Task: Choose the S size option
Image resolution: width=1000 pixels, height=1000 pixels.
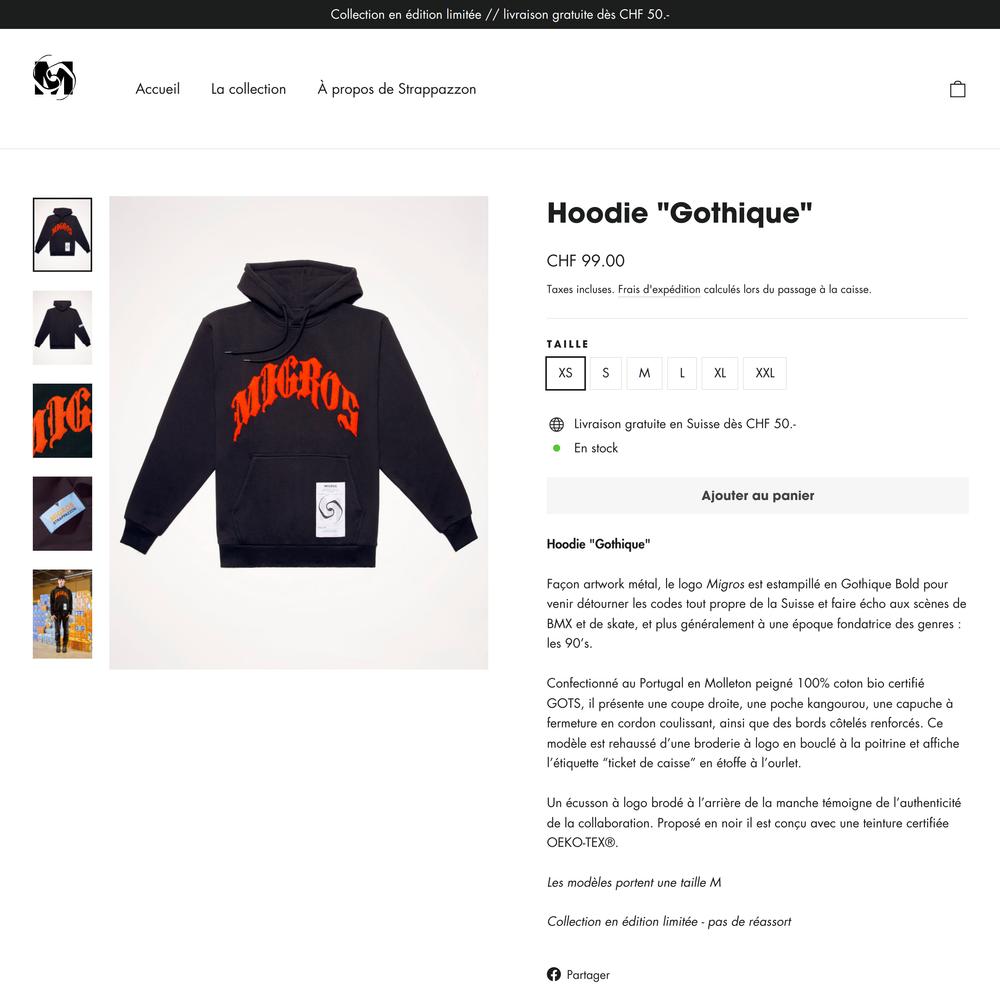Action: (x=605, y=373)
